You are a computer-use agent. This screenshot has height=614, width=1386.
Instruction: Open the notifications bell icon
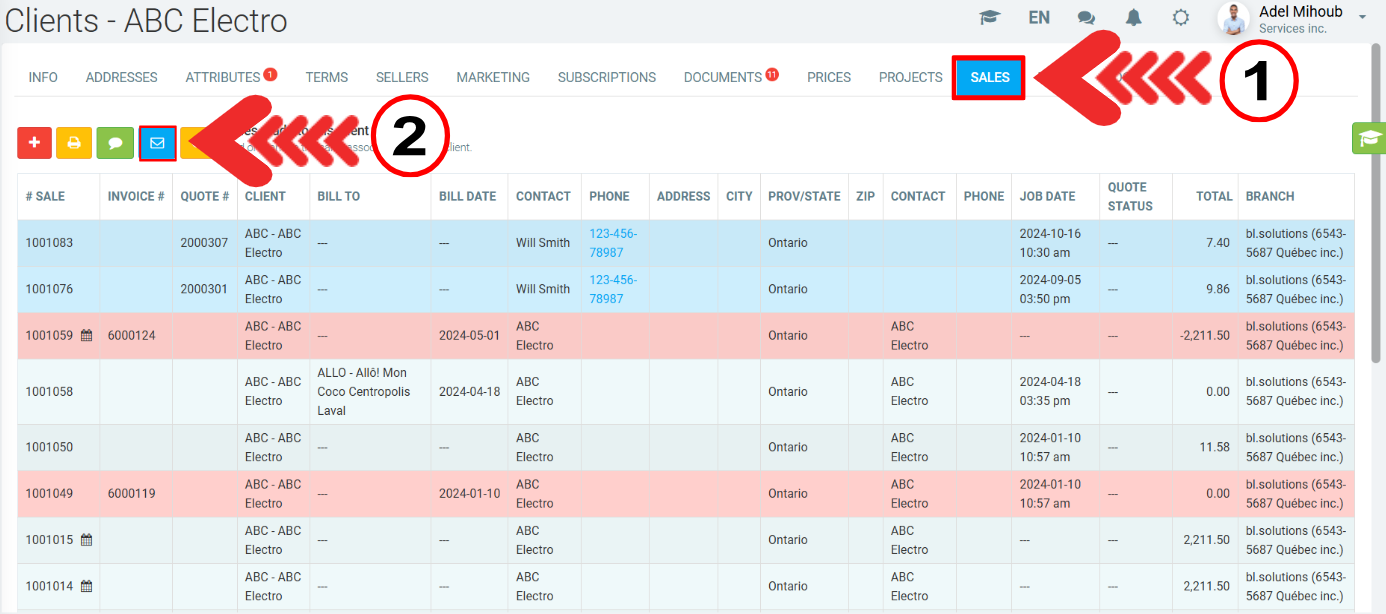(x=1134, y=18)
